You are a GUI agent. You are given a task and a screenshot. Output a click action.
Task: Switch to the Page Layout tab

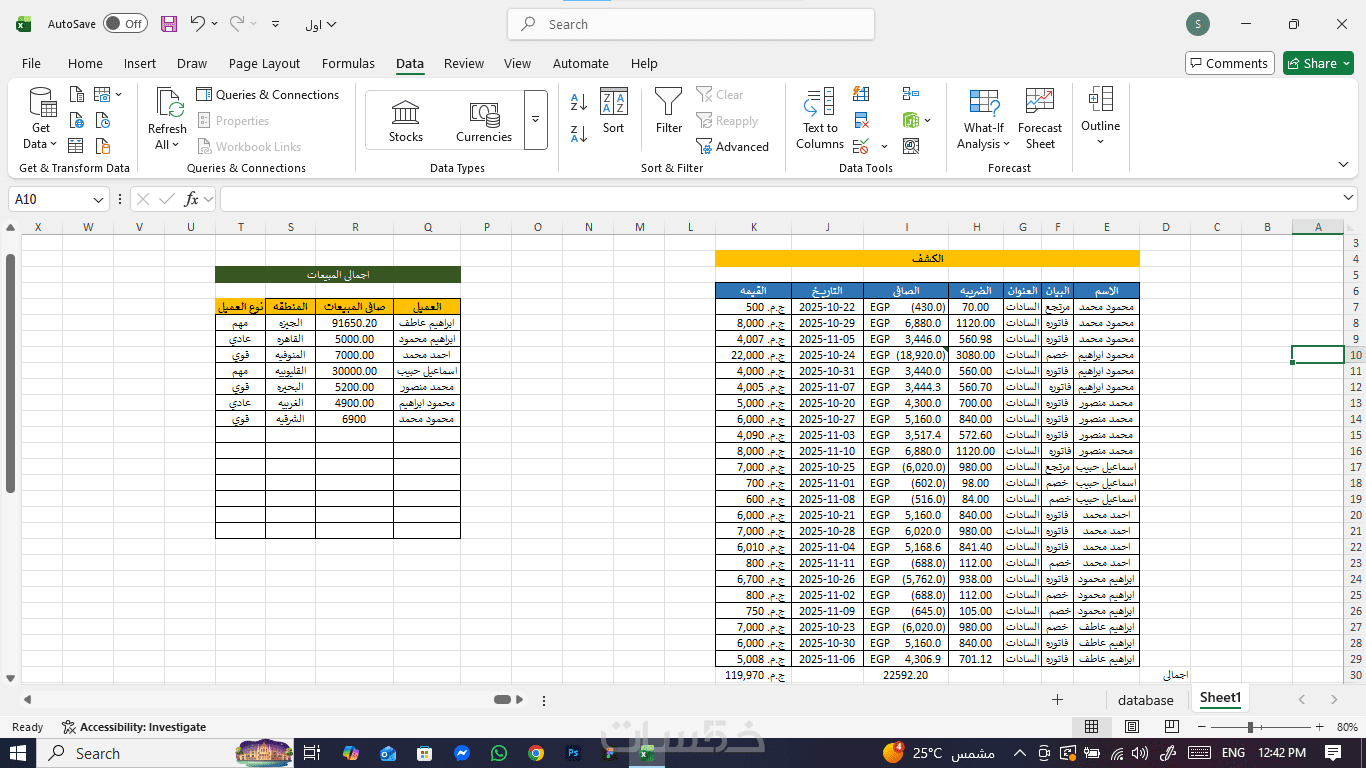[x=264, y=63]
